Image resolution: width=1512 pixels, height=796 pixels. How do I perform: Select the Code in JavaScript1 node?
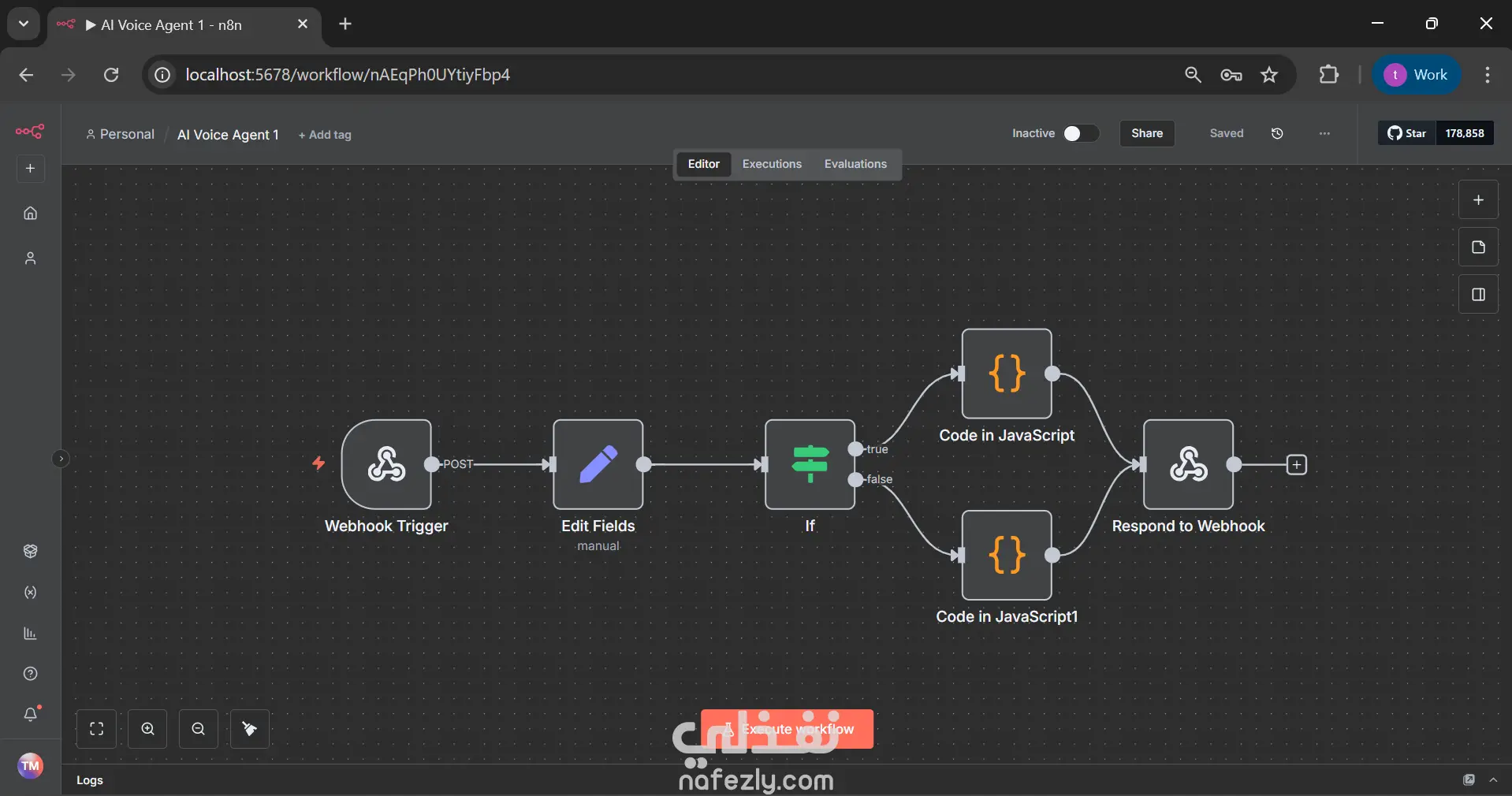1007,555
